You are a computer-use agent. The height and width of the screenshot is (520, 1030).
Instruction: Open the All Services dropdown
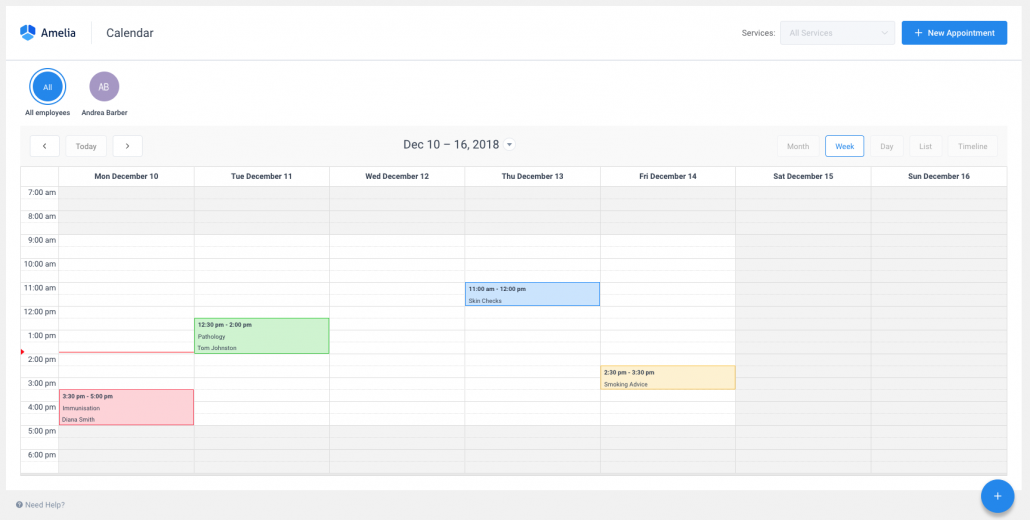836,33
